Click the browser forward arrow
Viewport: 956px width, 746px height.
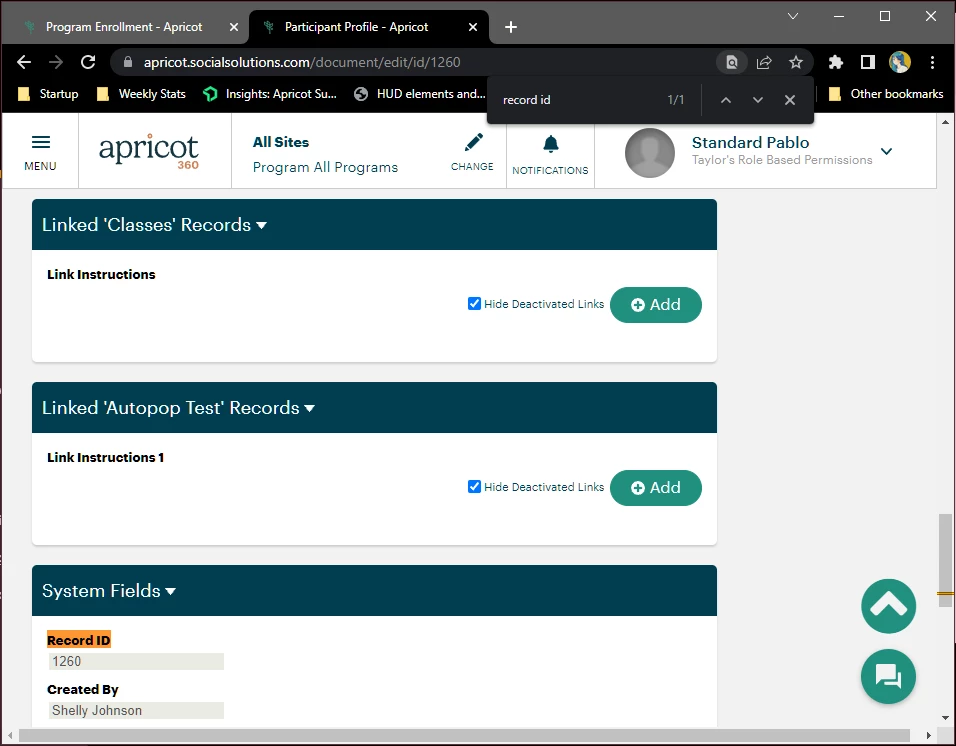point(56,62)
